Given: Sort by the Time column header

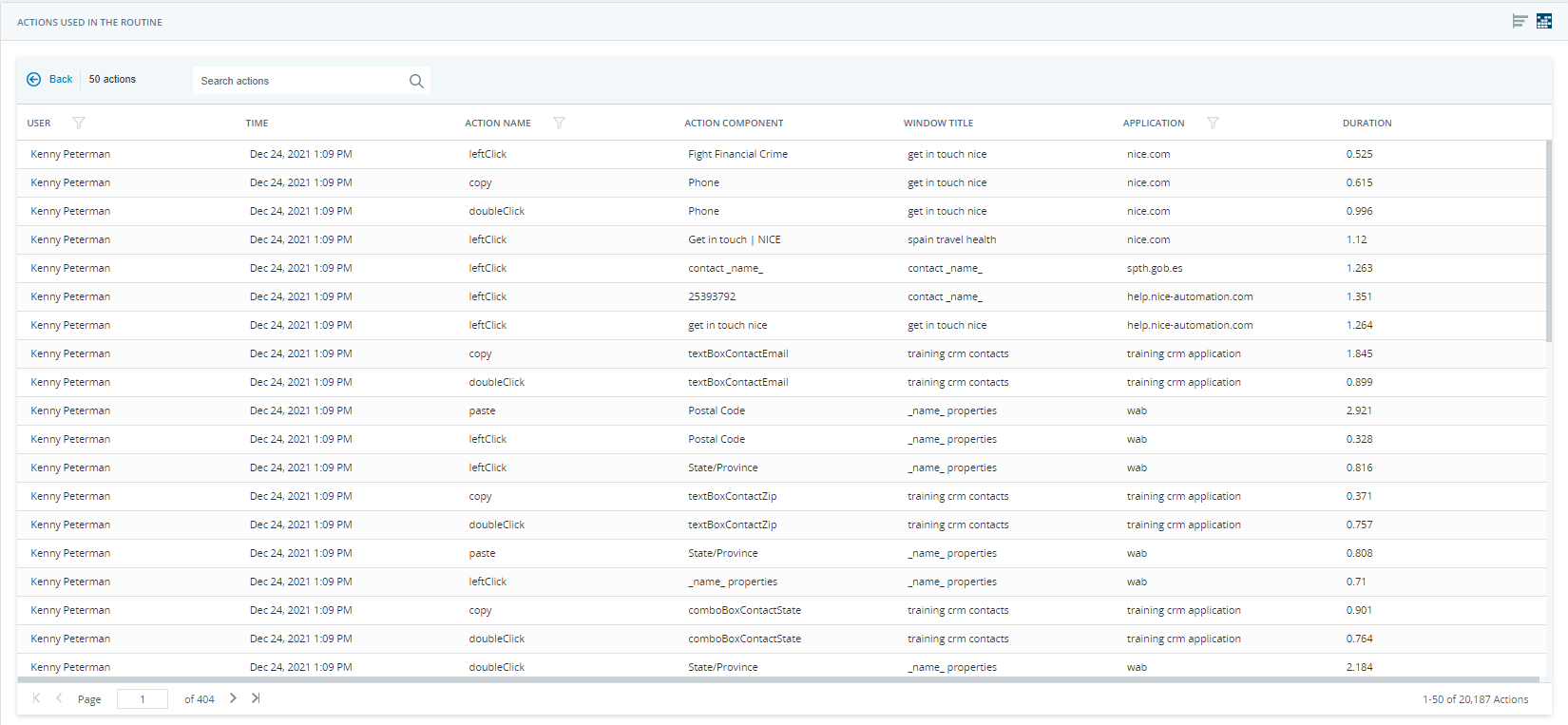Looking at the screenshot, I should [257, 124].
